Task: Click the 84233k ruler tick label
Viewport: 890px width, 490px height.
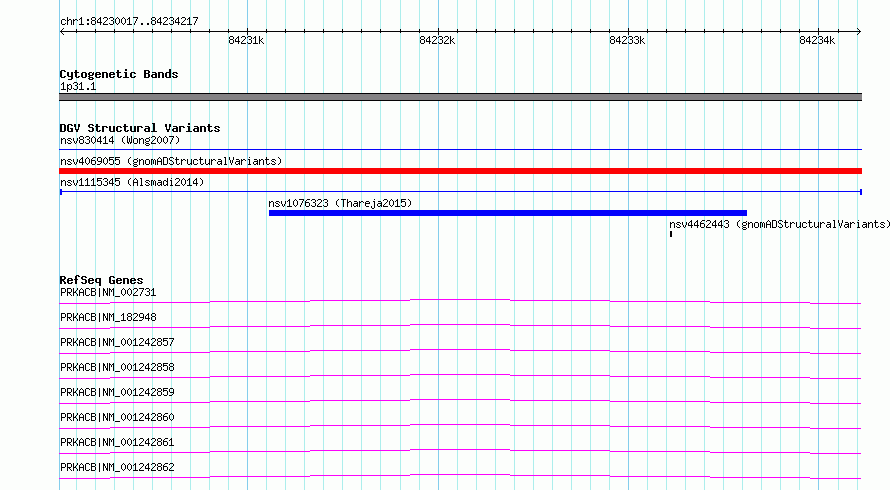Action: 627,40
